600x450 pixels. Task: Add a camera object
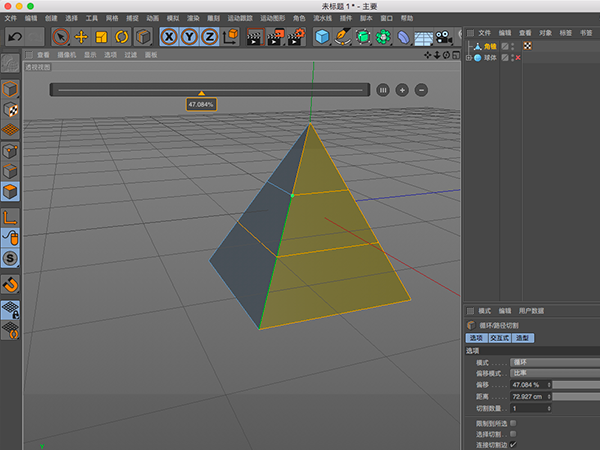[444, 37]
